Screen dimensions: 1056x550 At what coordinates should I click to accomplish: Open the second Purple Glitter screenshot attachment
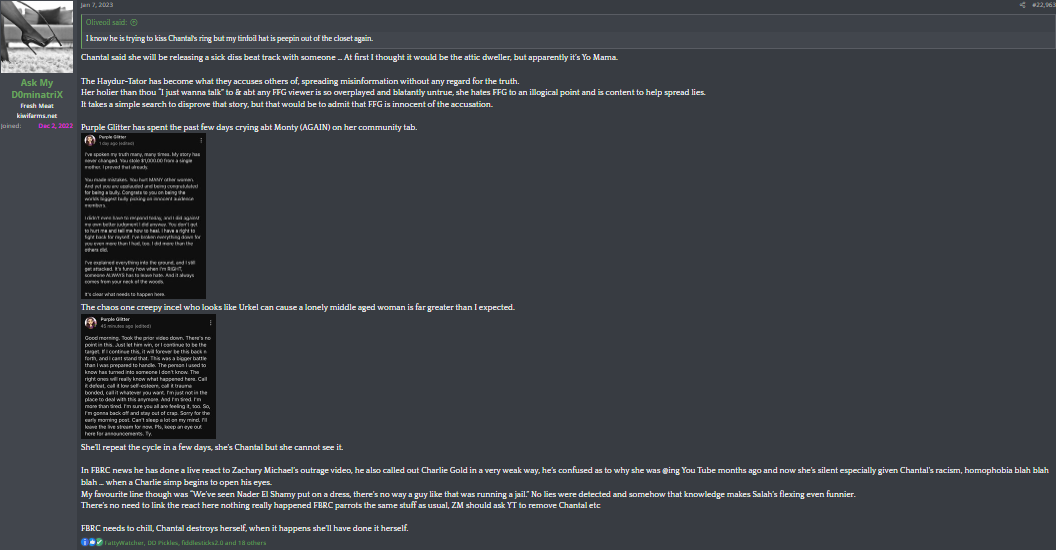(148, 376)
